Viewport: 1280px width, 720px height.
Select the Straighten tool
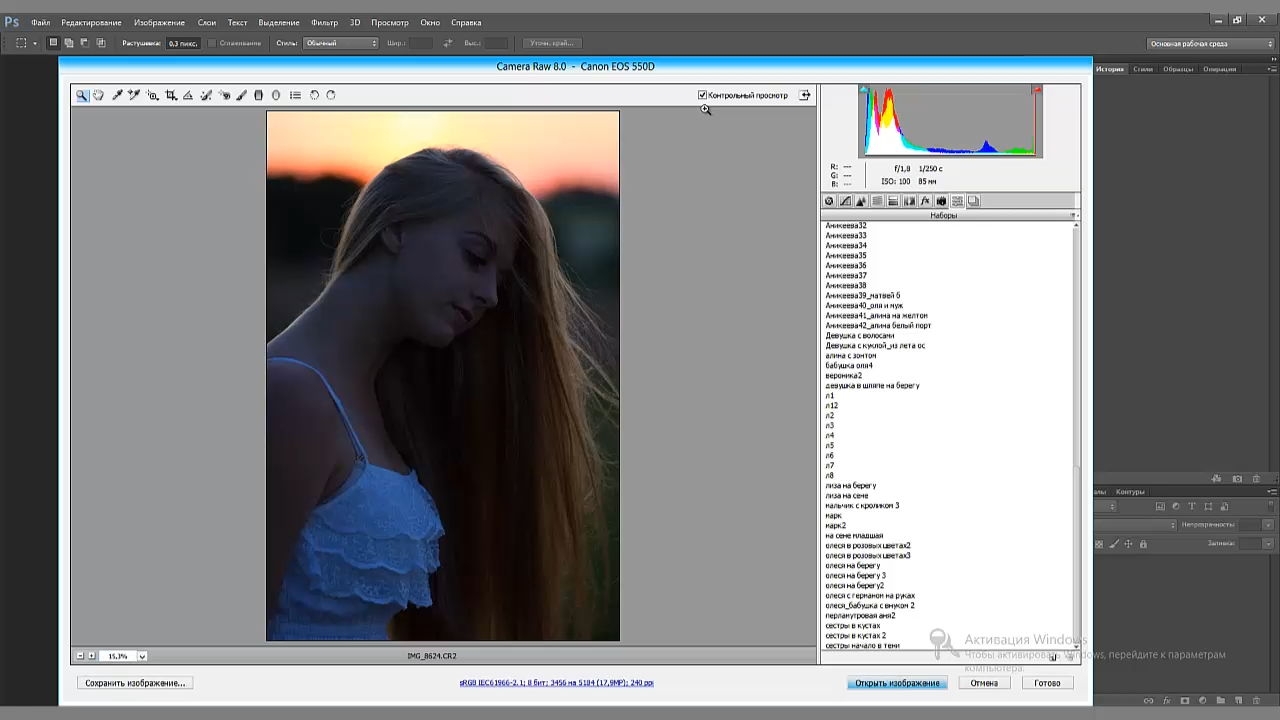[188, 95]
